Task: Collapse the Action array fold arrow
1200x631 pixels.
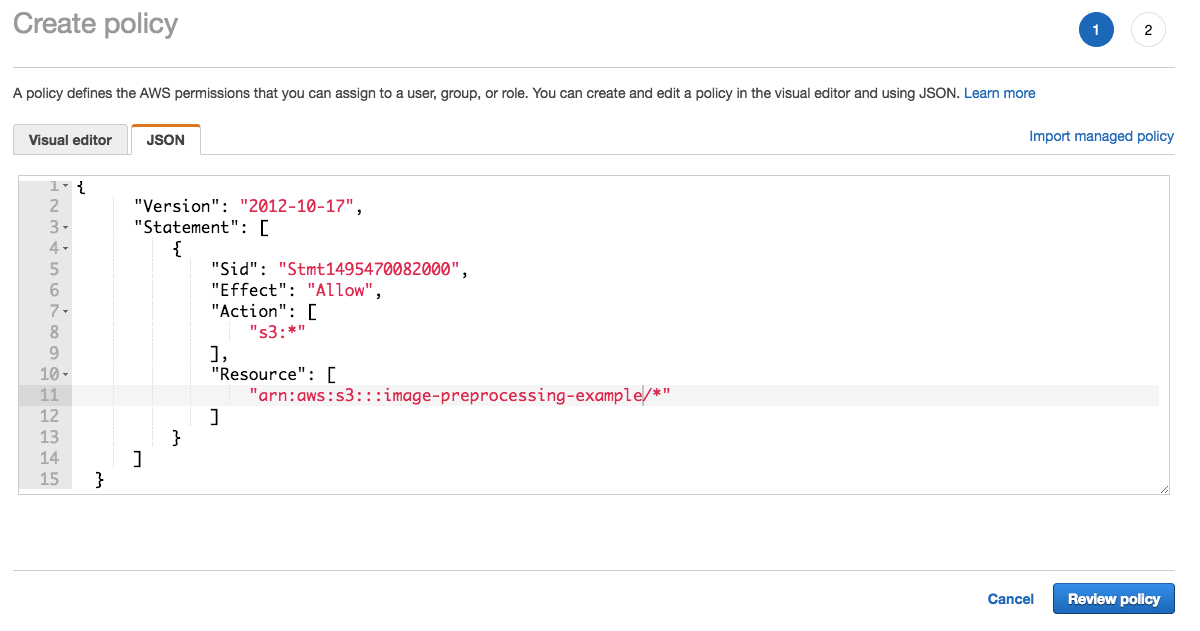Action: [66, 311]
